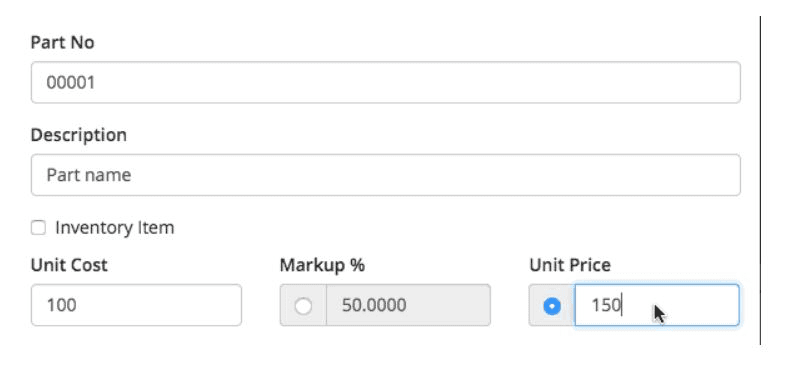Click the Description field label

[79, 135]
